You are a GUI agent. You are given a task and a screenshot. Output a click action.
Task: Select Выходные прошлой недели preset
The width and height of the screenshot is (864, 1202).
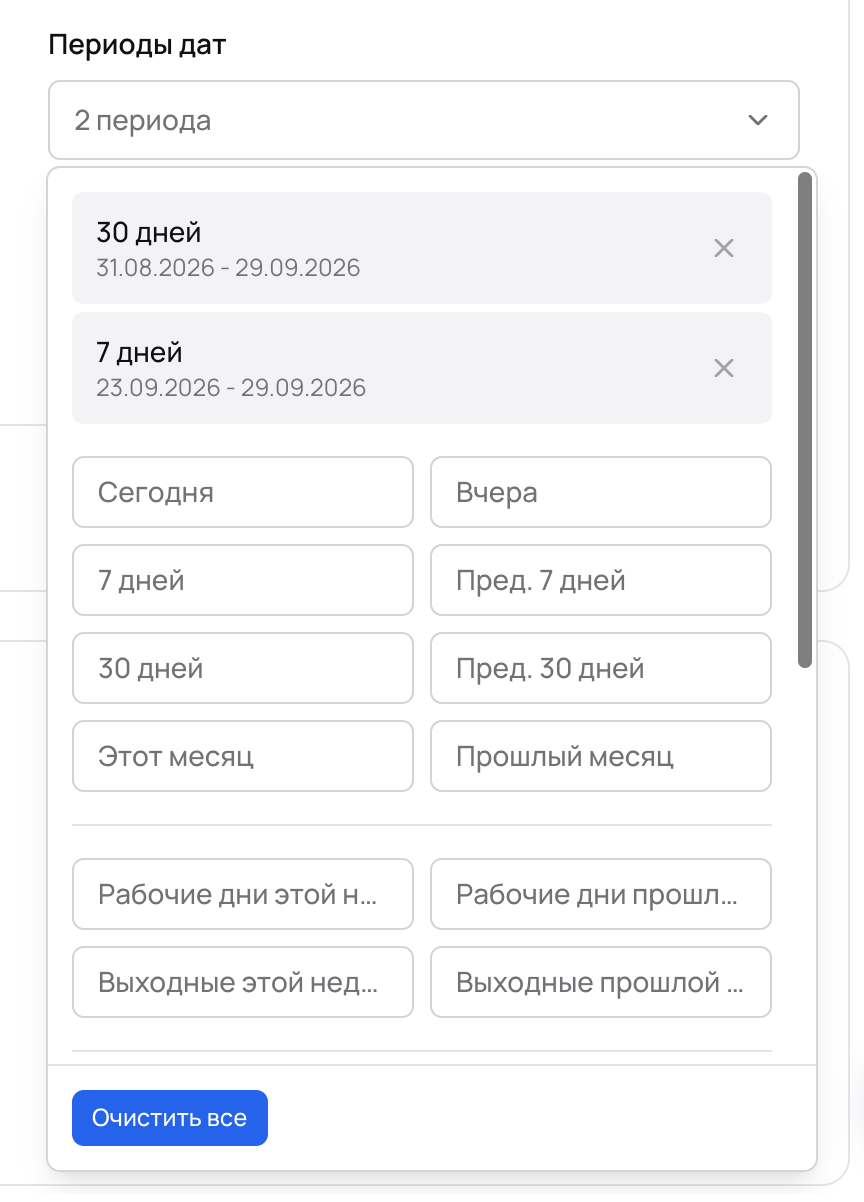tap(601, 982)
